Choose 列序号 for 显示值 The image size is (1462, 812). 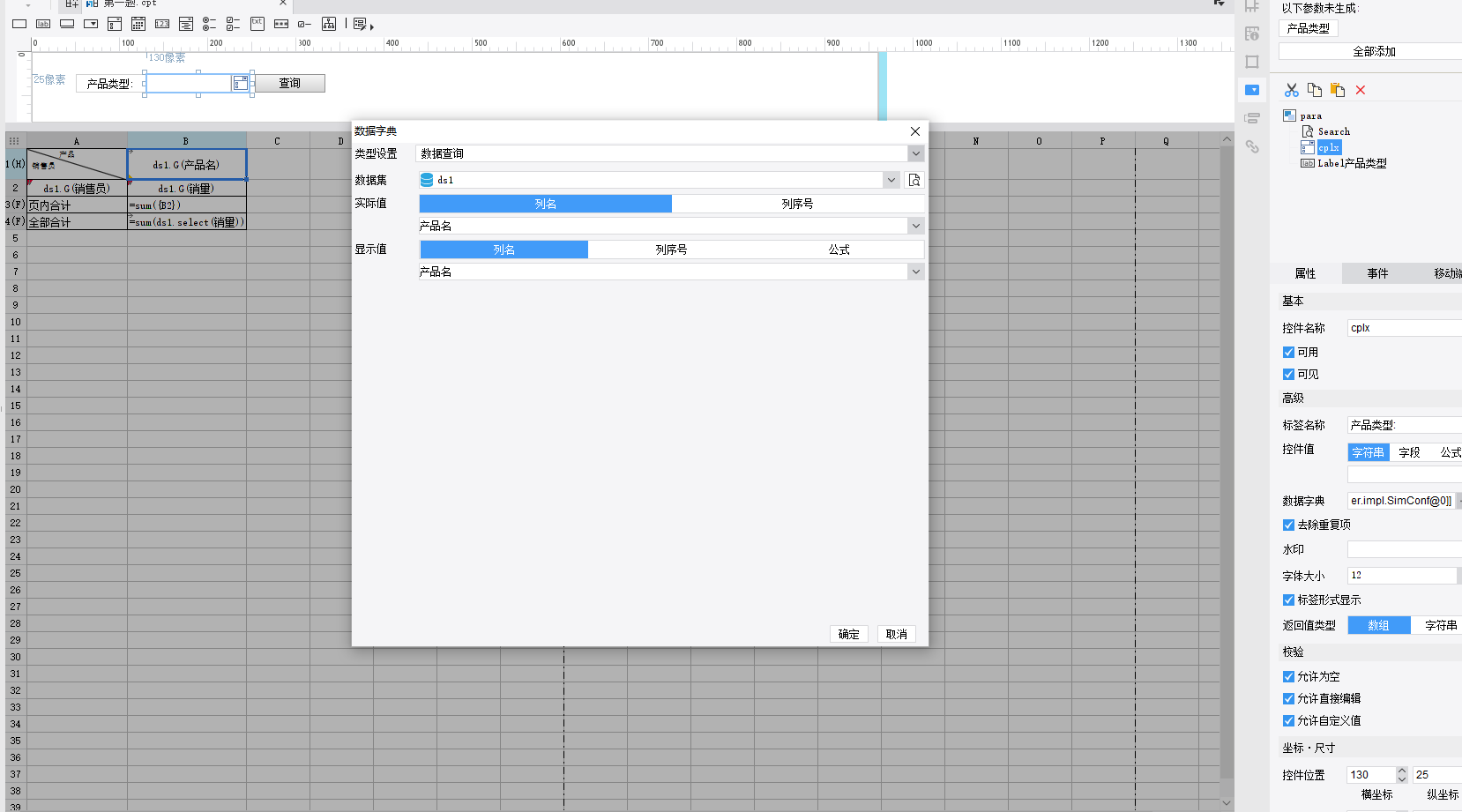(672, 250)
